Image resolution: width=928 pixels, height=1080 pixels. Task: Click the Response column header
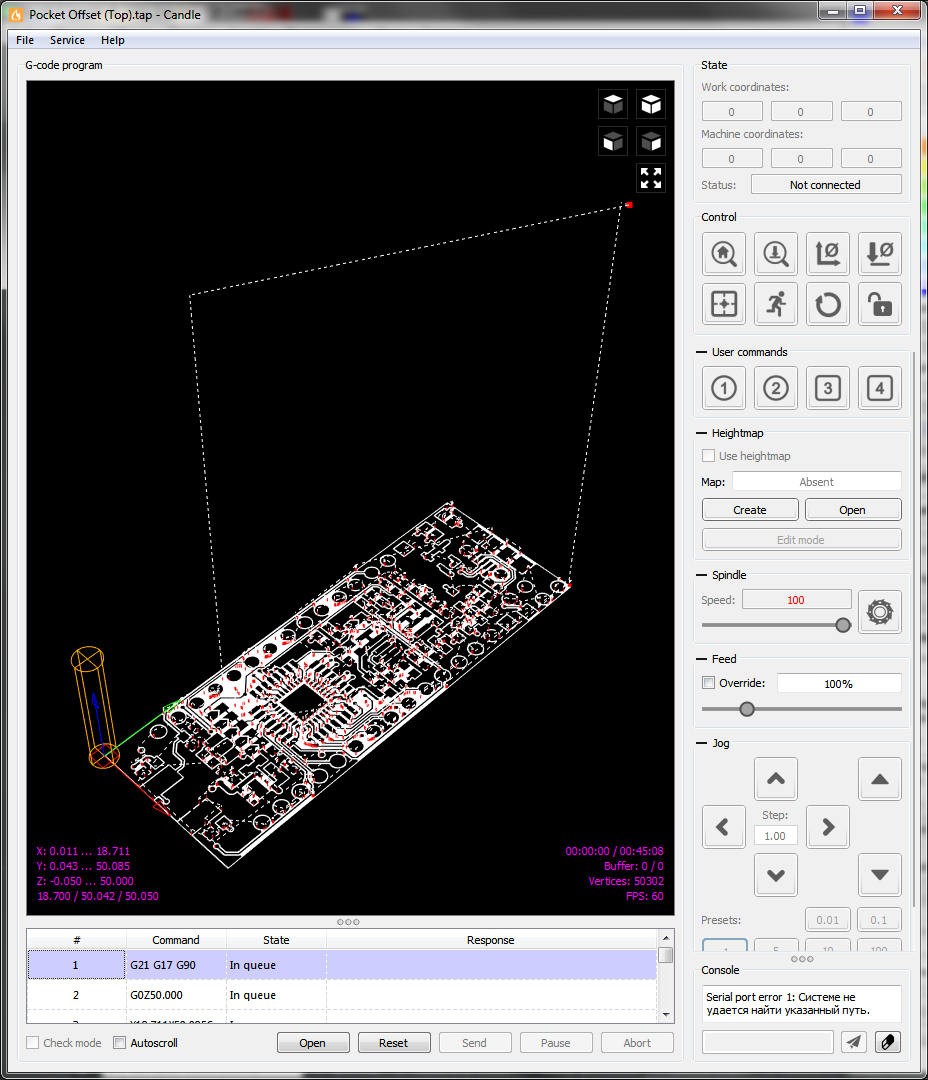[x=491, y=940]
